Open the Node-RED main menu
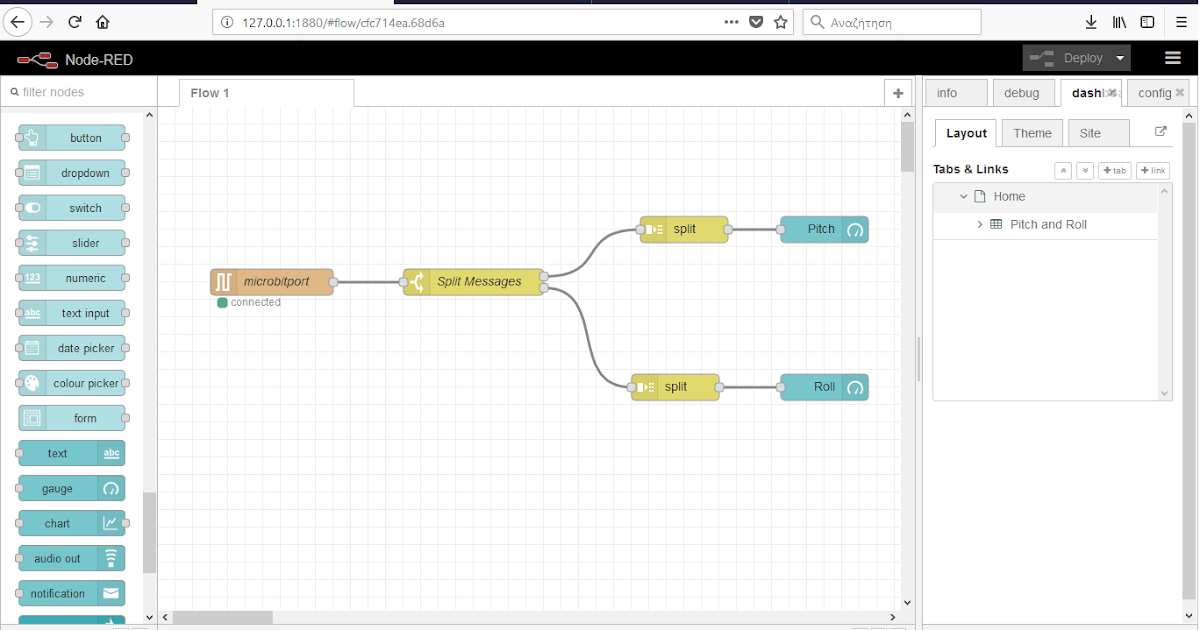Screen dimensions: 1200x630 1171,57
